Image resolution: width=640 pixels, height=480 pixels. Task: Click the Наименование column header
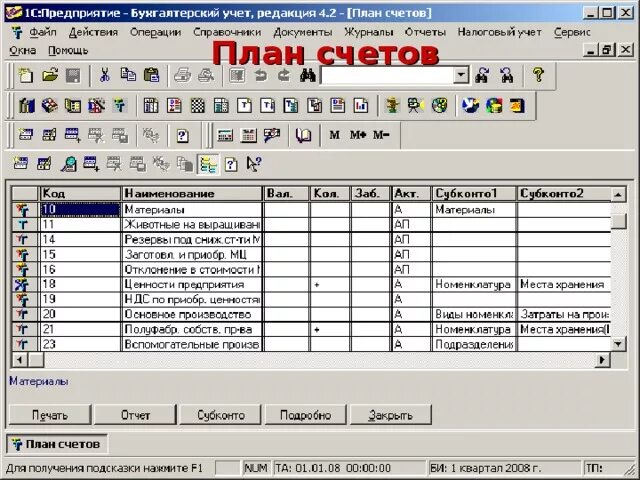[x=192, y=193]
